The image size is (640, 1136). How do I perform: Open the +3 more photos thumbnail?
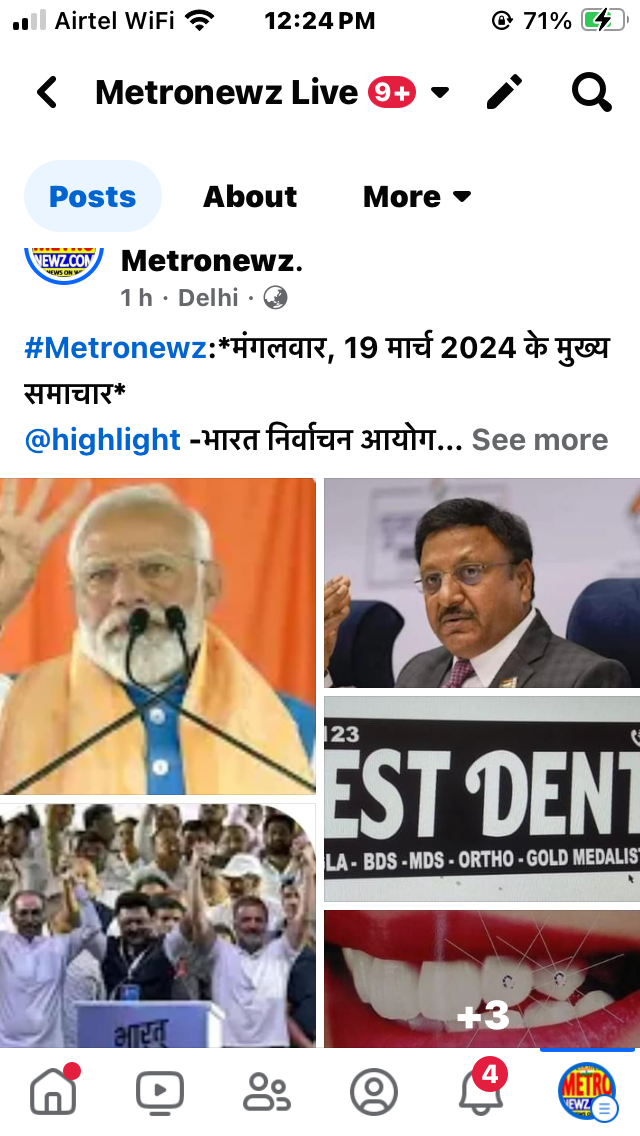pyautogui.click(x=482, y=979)
